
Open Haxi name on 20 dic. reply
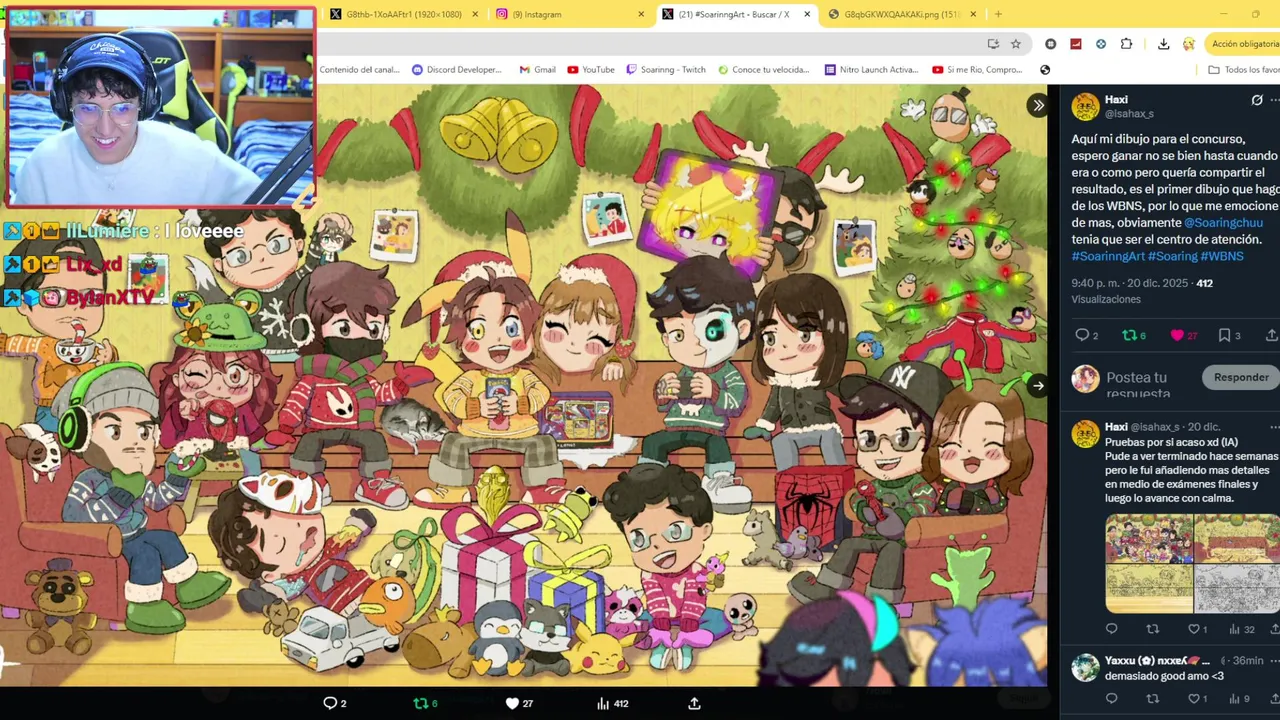click(x=1116, y=426)
